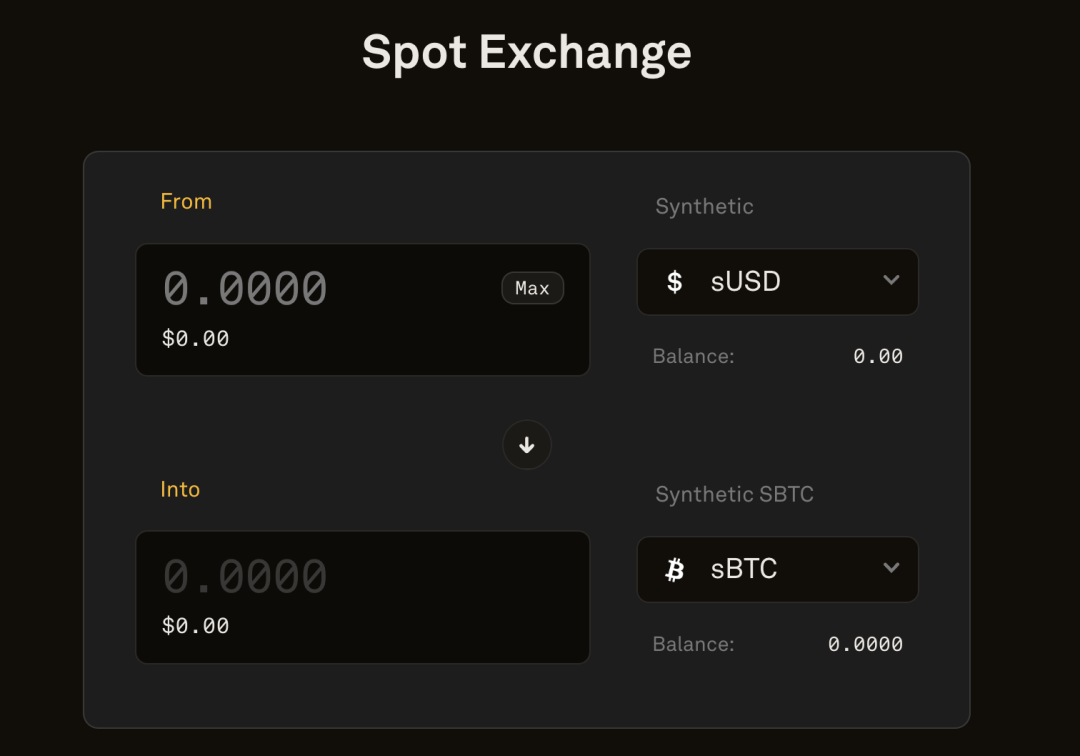The height and width of the screenshot is (756, 1080).
Task: Expand the Synthetic SBTC selector chevron
Action: [x=891, y=569]
